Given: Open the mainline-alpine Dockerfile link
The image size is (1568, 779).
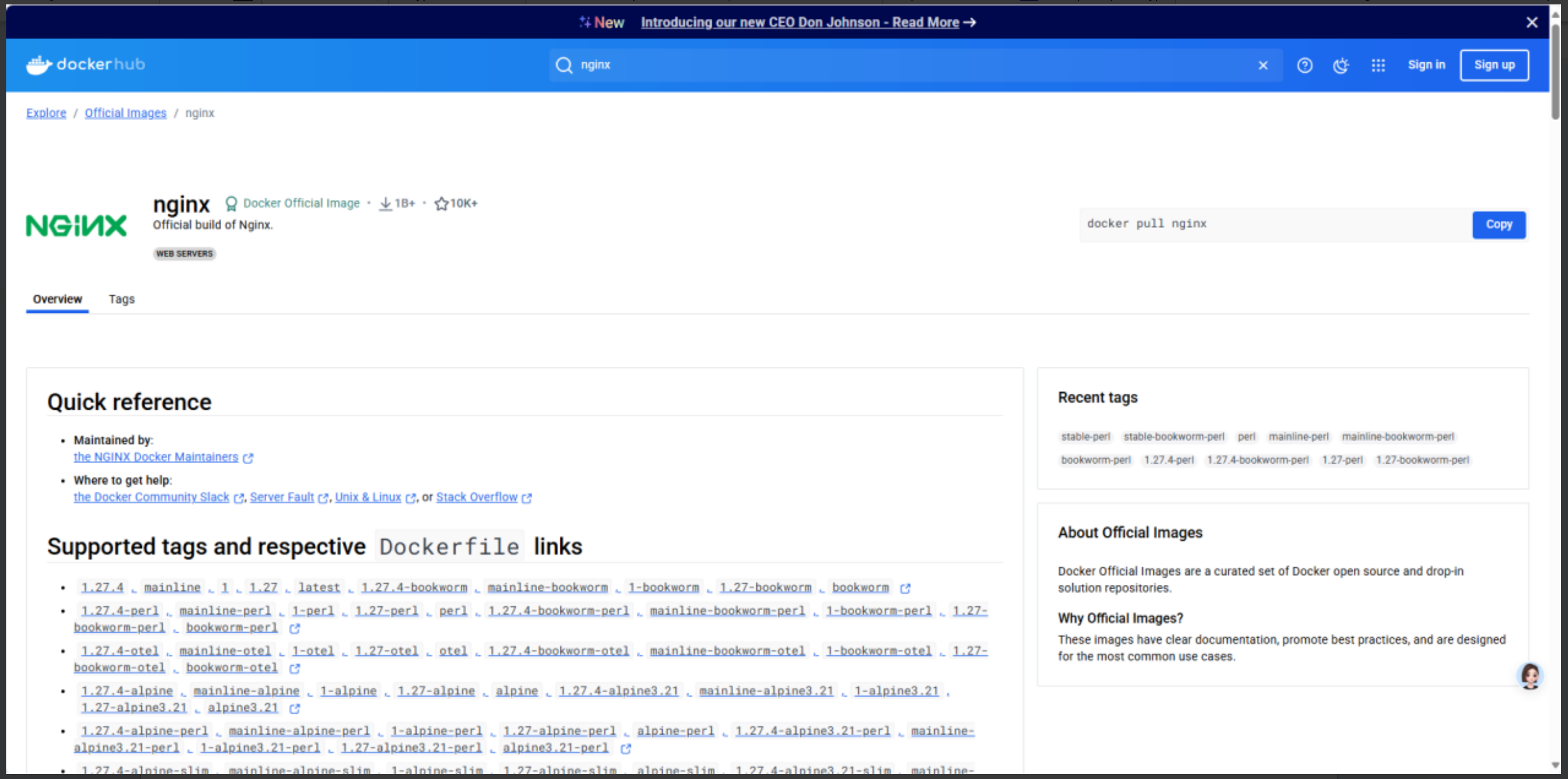Looking at the screenshot, I should click(246, 691).
